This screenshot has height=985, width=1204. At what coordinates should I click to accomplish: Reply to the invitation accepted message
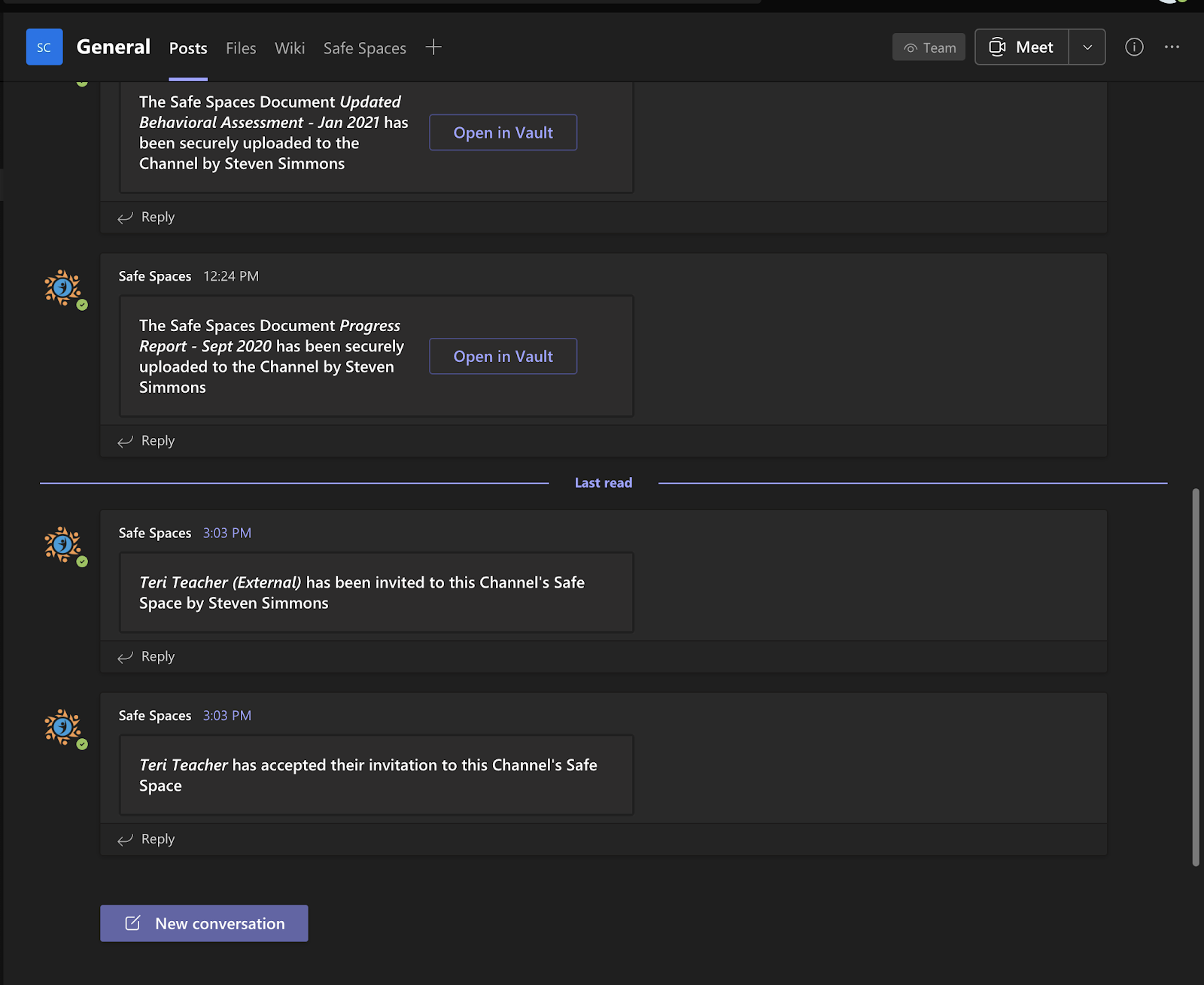click(x=147, y=839)
